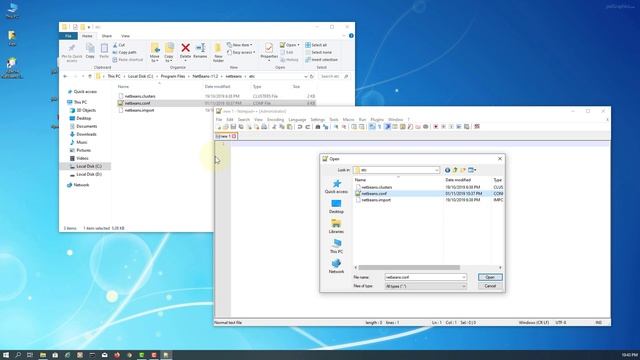This screenshot has width=640, height=360.
Task: Click Invert selection in Explorer ribbon
Action: [322, 60]
